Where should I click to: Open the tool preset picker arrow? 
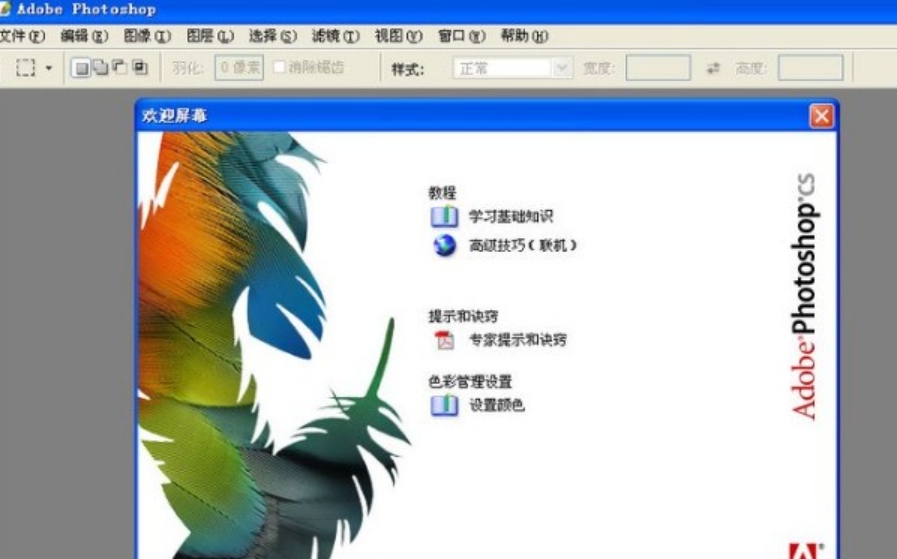click(49, 68)
